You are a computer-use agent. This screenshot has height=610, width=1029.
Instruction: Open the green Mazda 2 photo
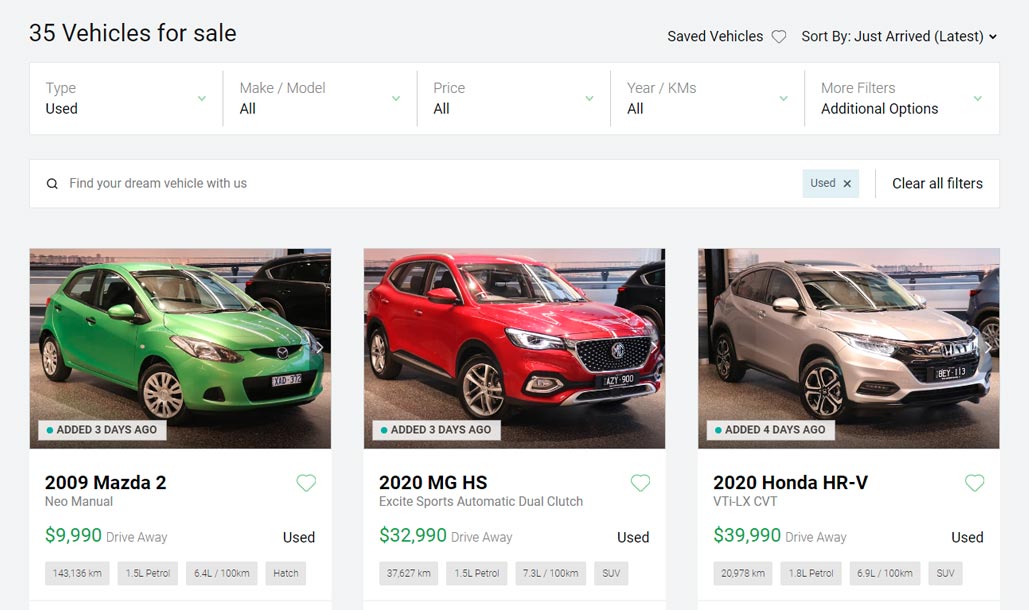click(x=180, y=348)
